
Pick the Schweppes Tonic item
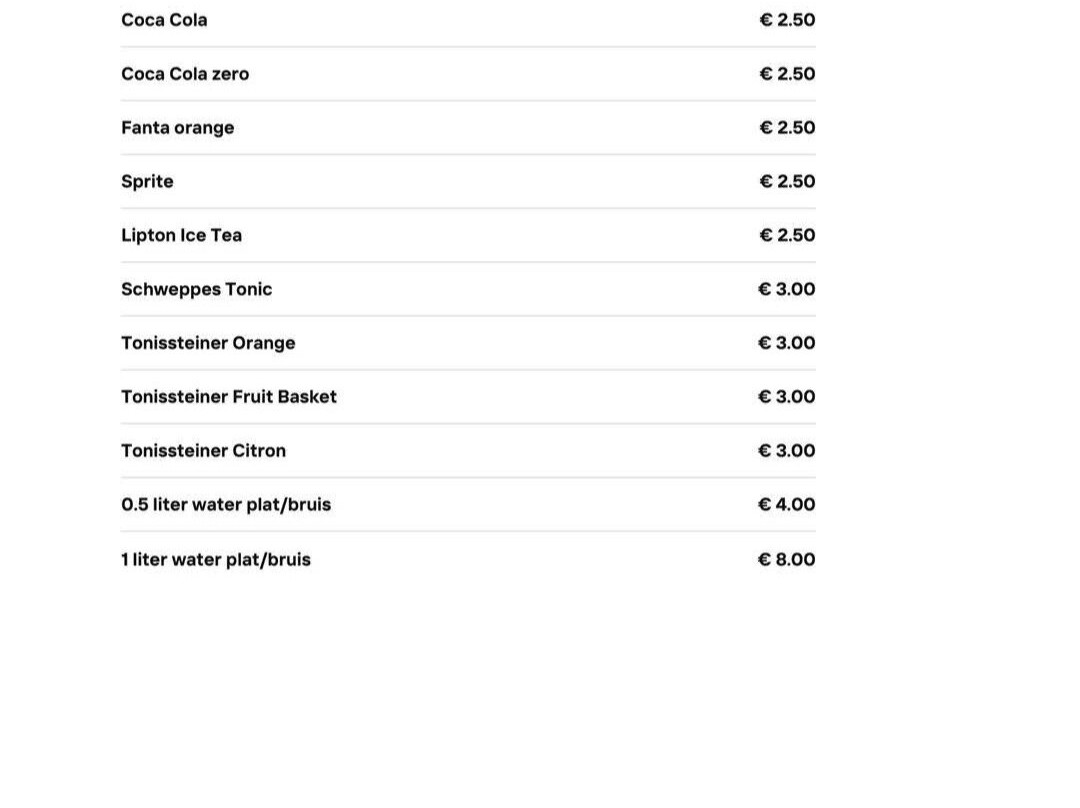(x=196, y=290)
